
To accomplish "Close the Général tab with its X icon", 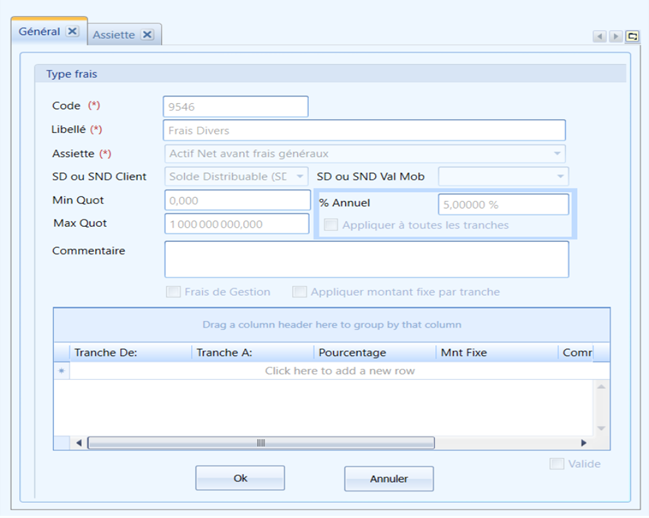I will [x=72, y=31].
